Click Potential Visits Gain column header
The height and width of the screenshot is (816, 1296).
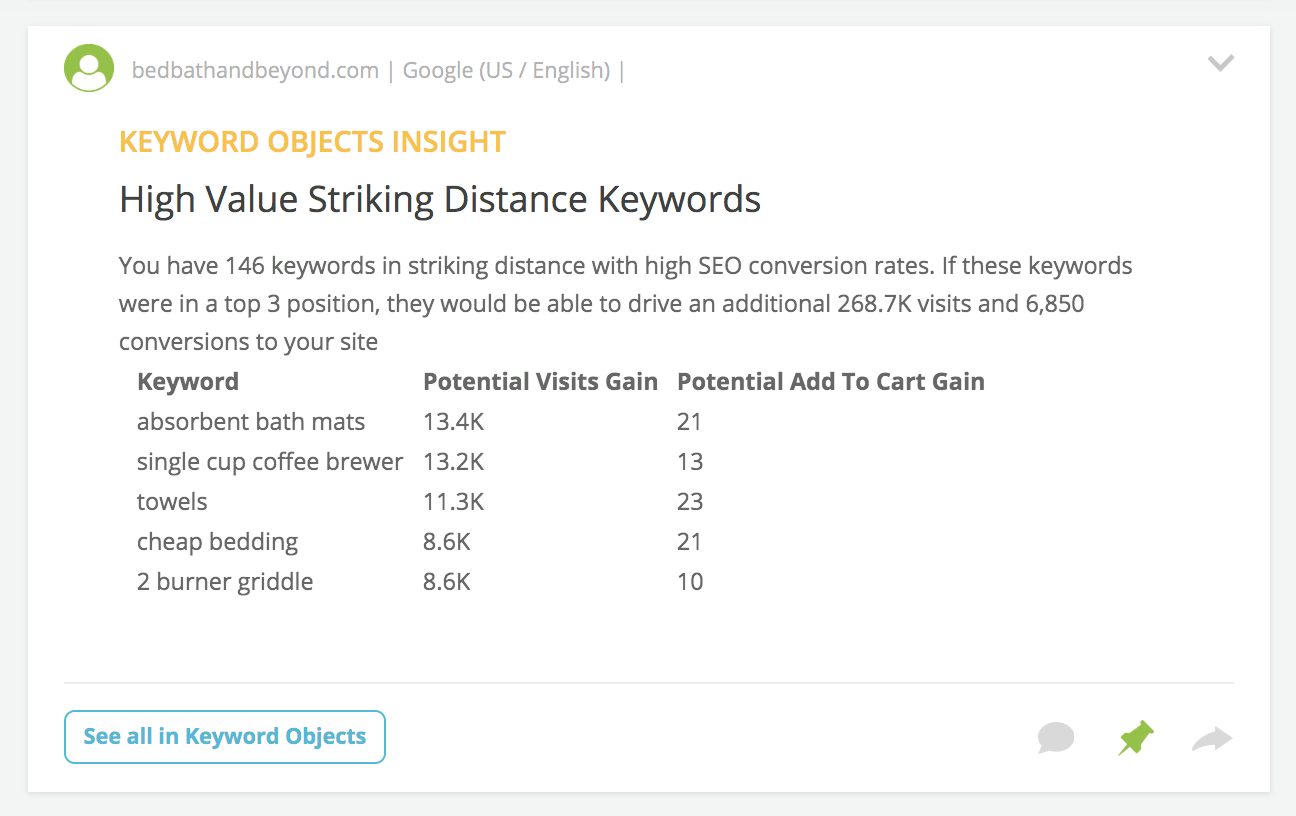pos(541,382)
